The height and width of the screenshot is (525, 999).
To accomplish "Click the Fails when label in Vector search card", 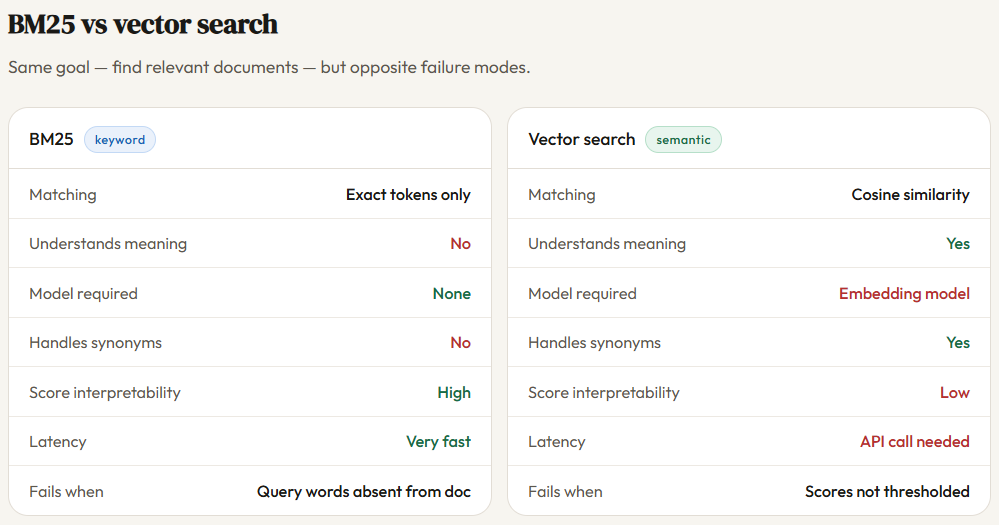I will click(x=565, y=492).
